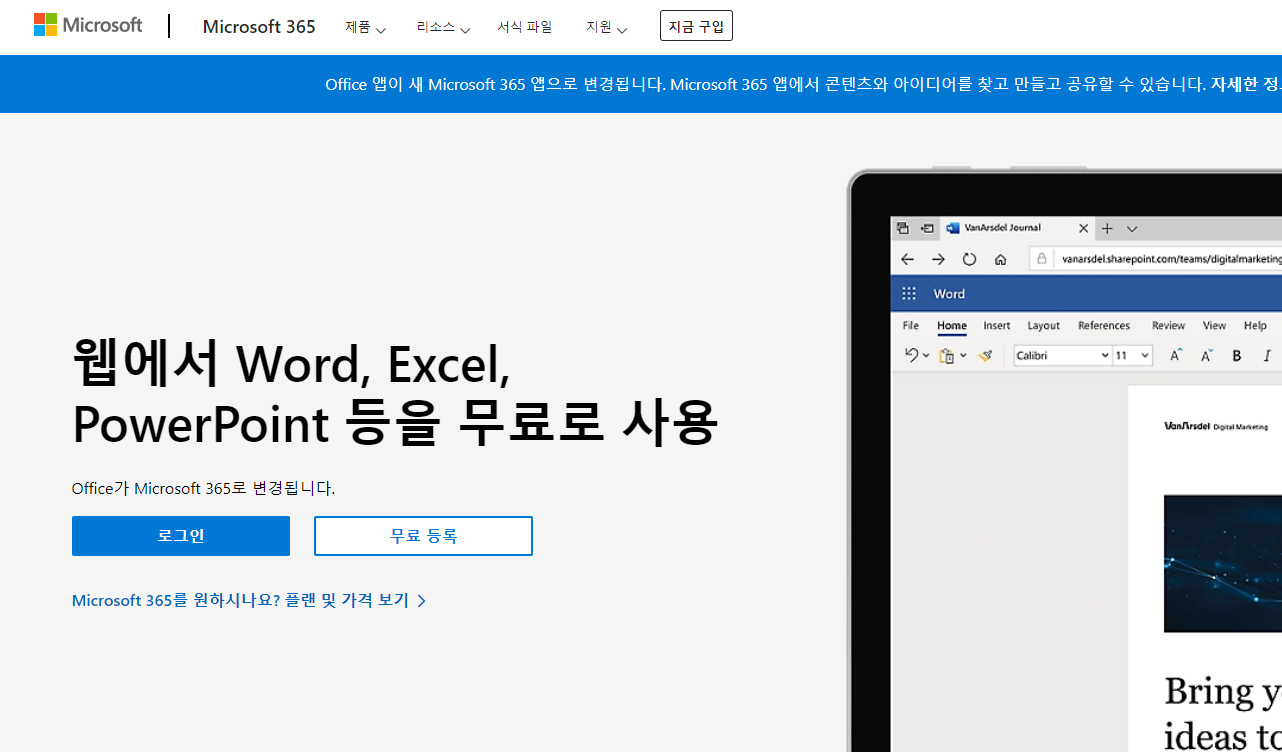Click the grow font icon

coord(1176,355)
